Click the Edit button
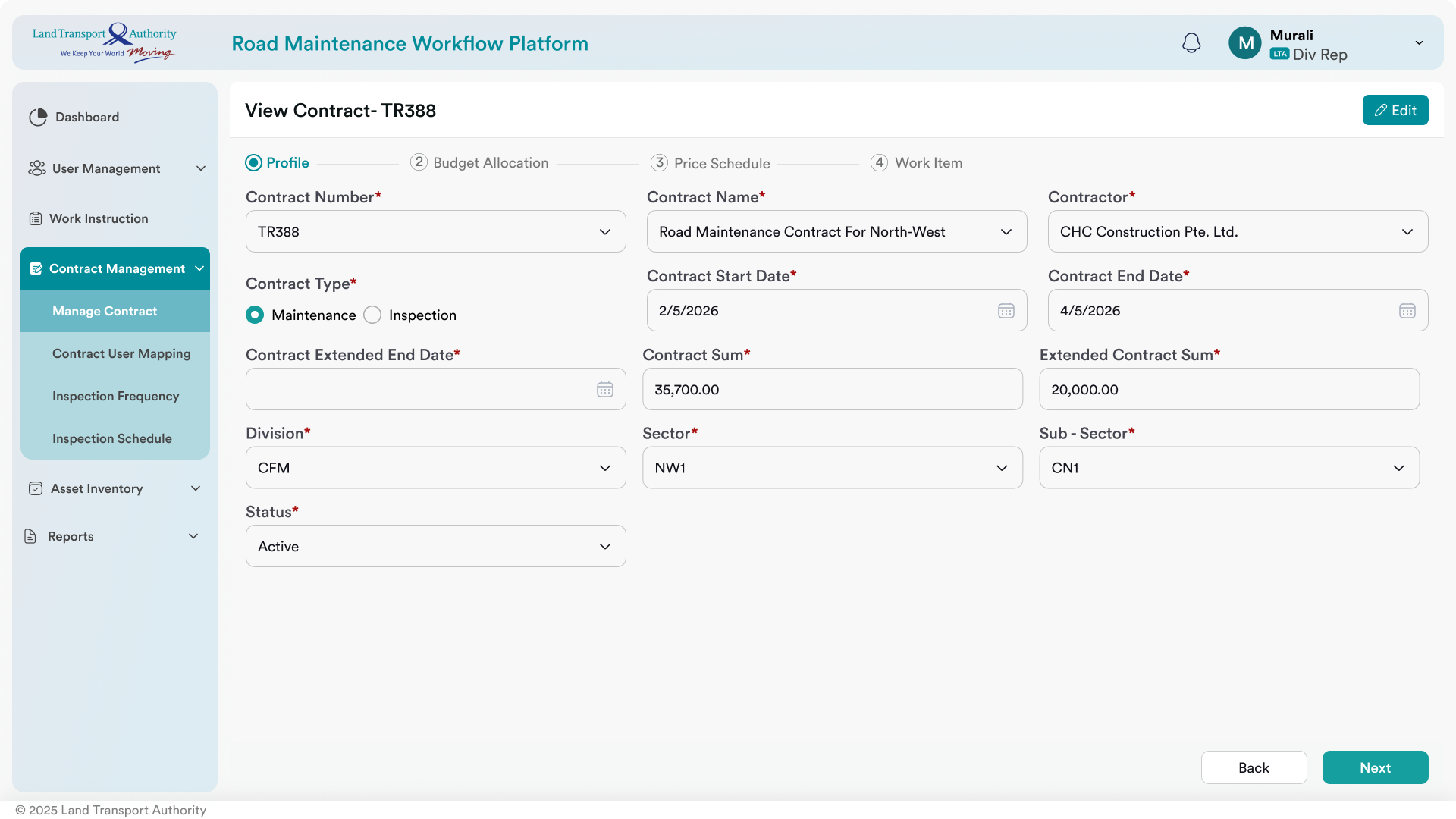 (x=1395, y=110)
